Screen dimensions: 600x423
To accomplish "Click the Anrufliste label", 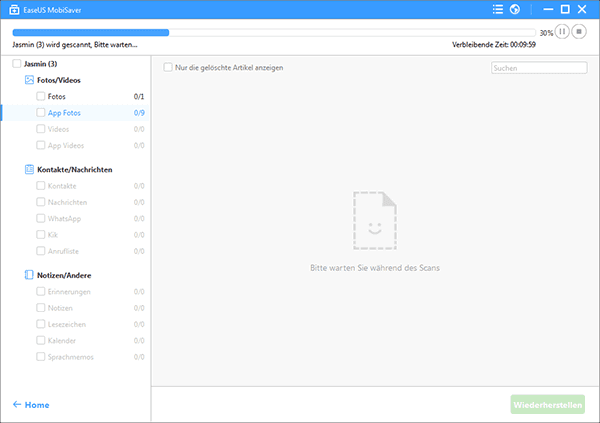I will pyautogui.click(x=63, y=251).
